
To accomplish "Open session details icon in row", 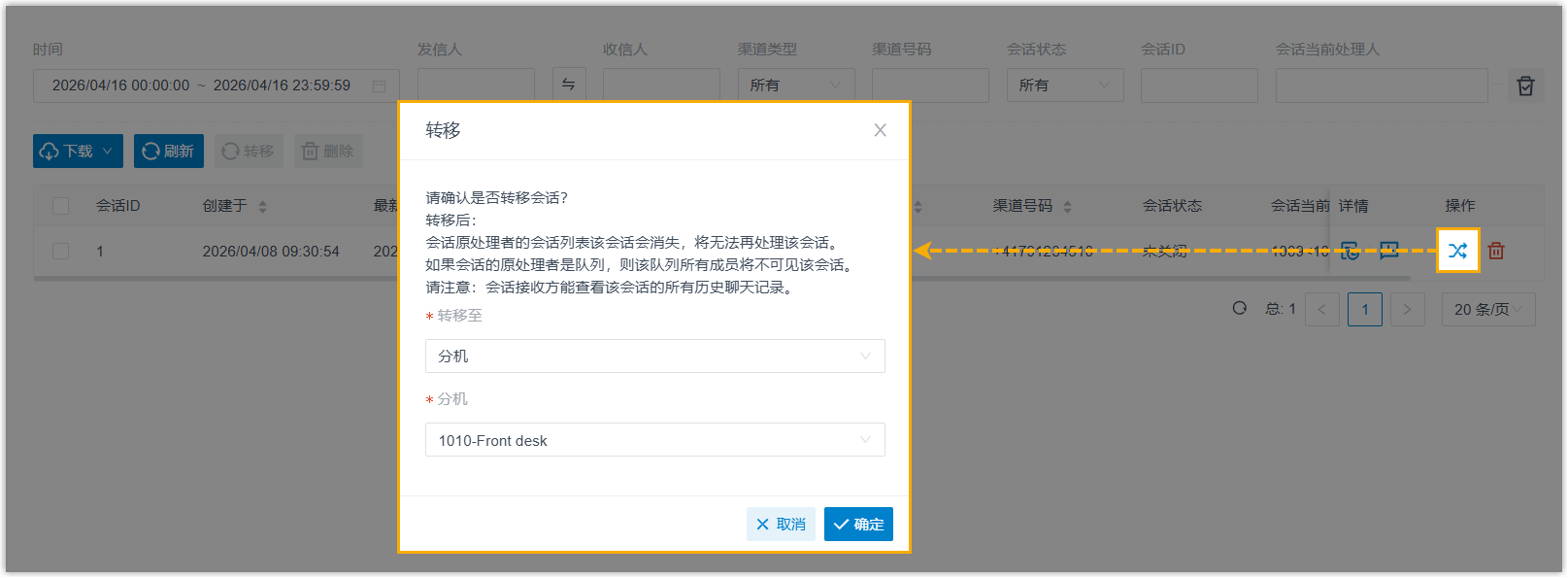I will pos(1351,251).
